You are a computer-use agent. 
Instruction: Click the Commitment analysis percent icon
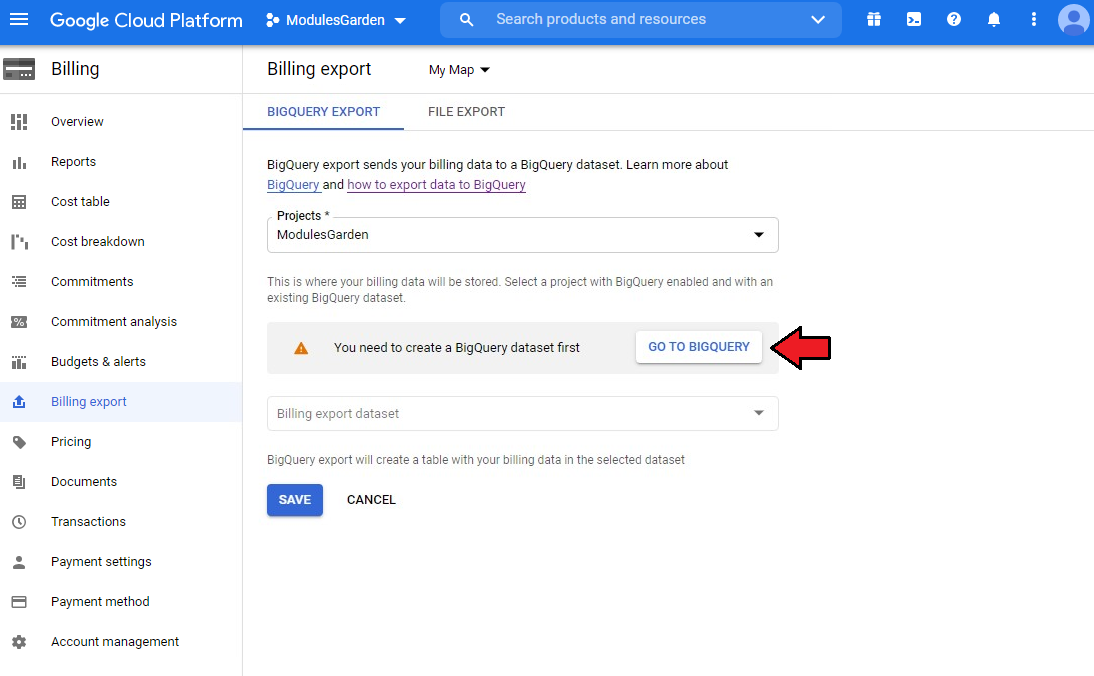point(20,322)
